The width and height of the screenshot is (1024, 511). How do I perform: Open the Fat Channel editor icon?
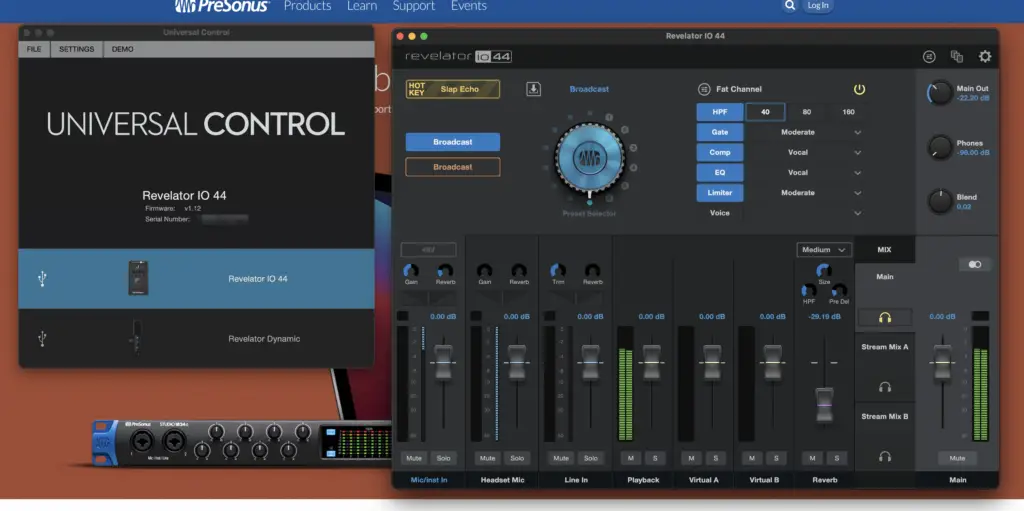[x=704, y=89]
